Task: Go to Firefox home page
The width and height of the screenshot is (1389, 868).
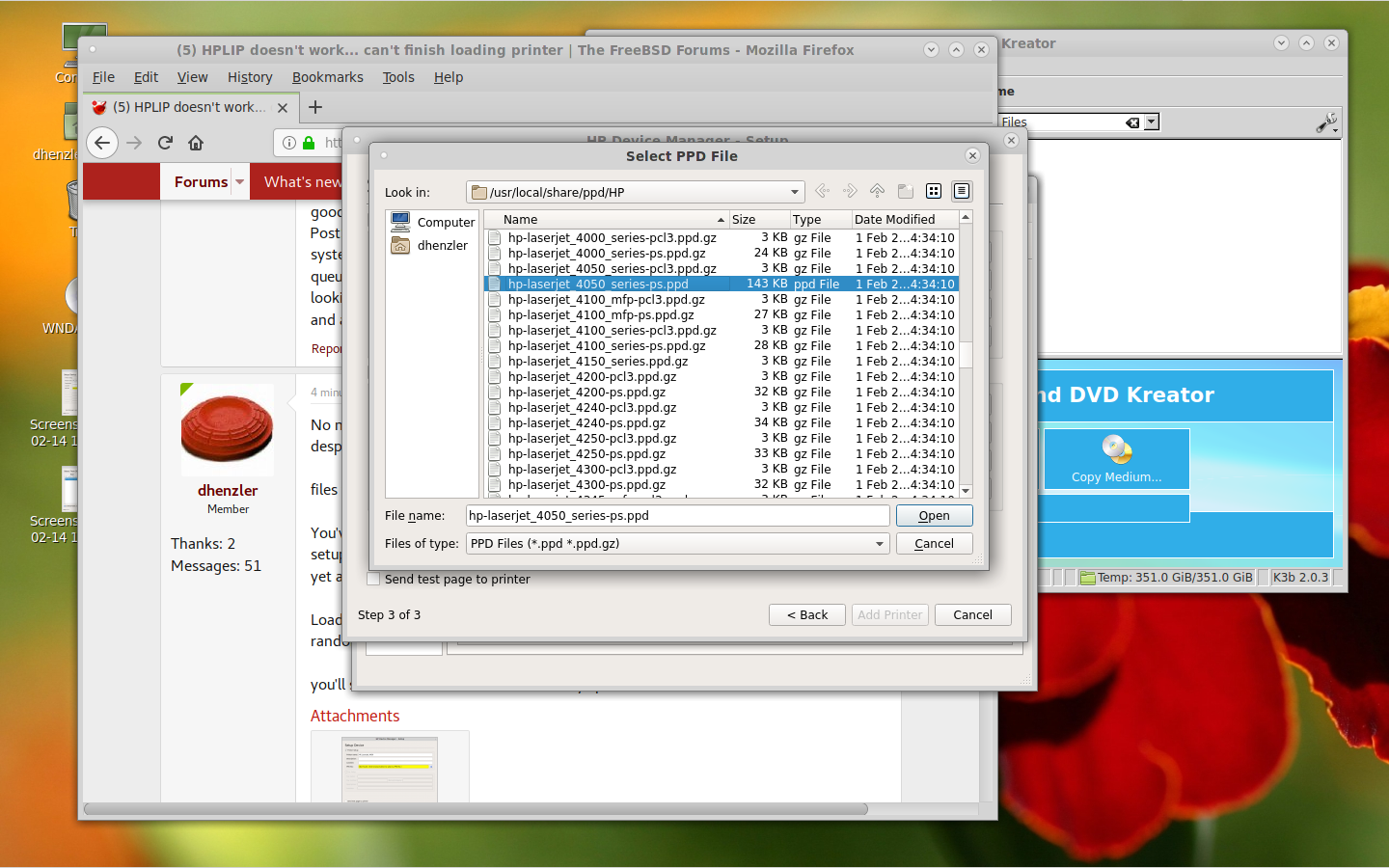Action: point(196,143)
